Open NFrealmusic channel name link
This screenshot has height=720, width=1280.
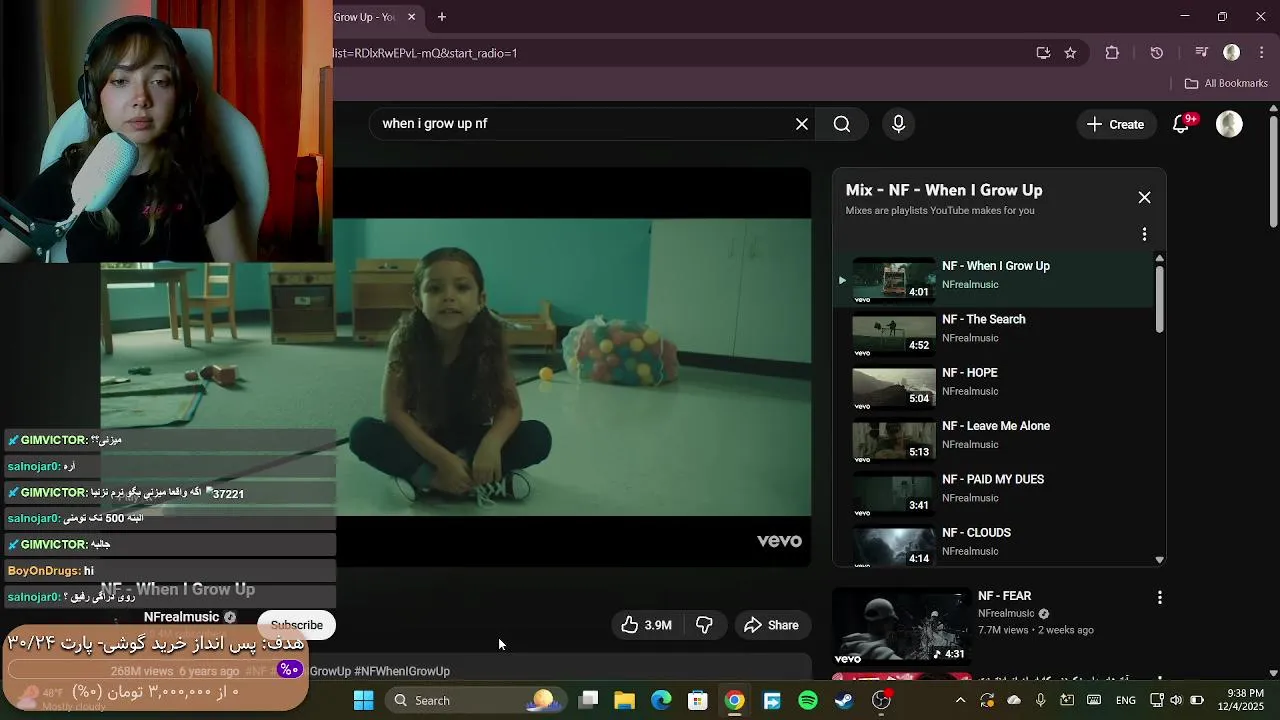point(181,617)
